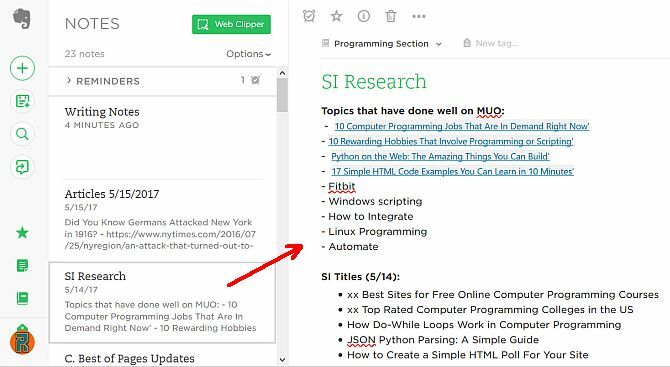Screen dimensions: 670x367
Task: Show note info icon
Action: coord(364,16)
